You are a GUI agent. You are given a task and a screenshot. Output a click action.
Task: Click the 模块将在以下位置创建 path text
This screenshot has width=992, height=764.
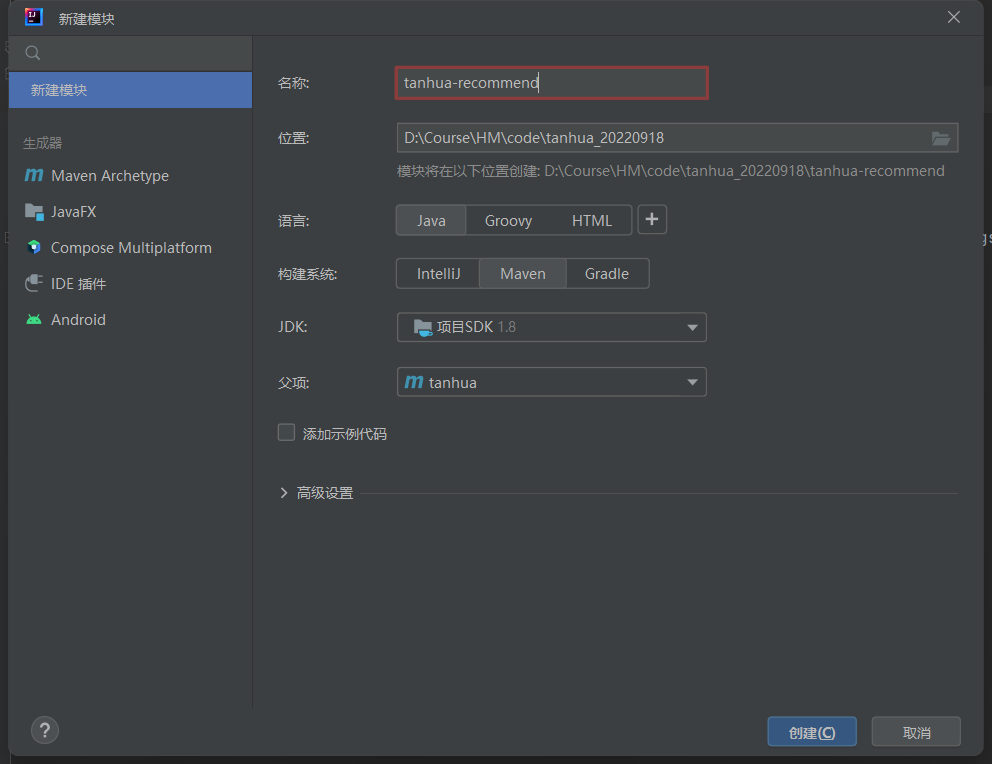click(x=671, y=171)
